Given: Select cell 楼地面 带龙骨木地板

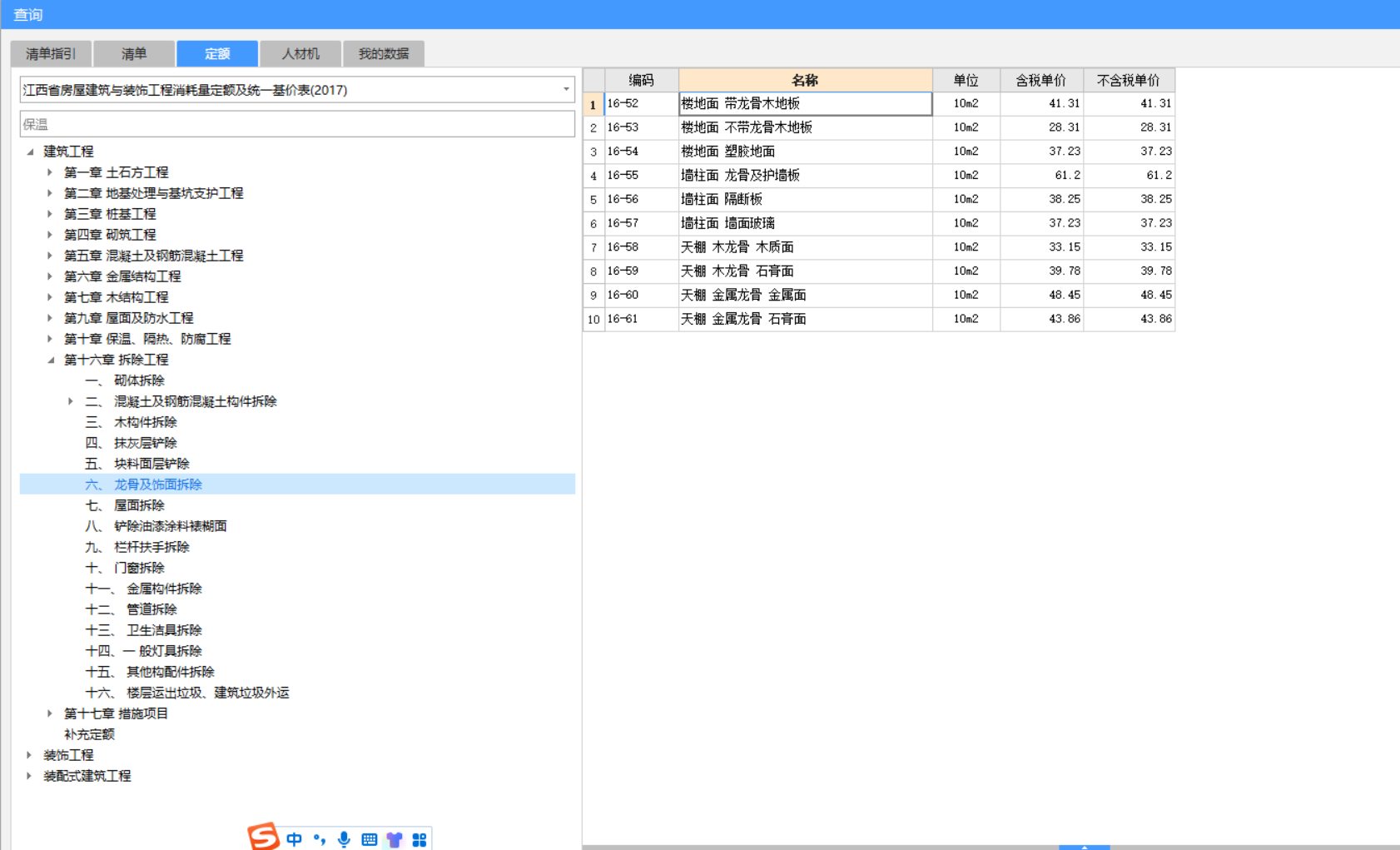Looking at the screenshot, I should pos(805,103).
